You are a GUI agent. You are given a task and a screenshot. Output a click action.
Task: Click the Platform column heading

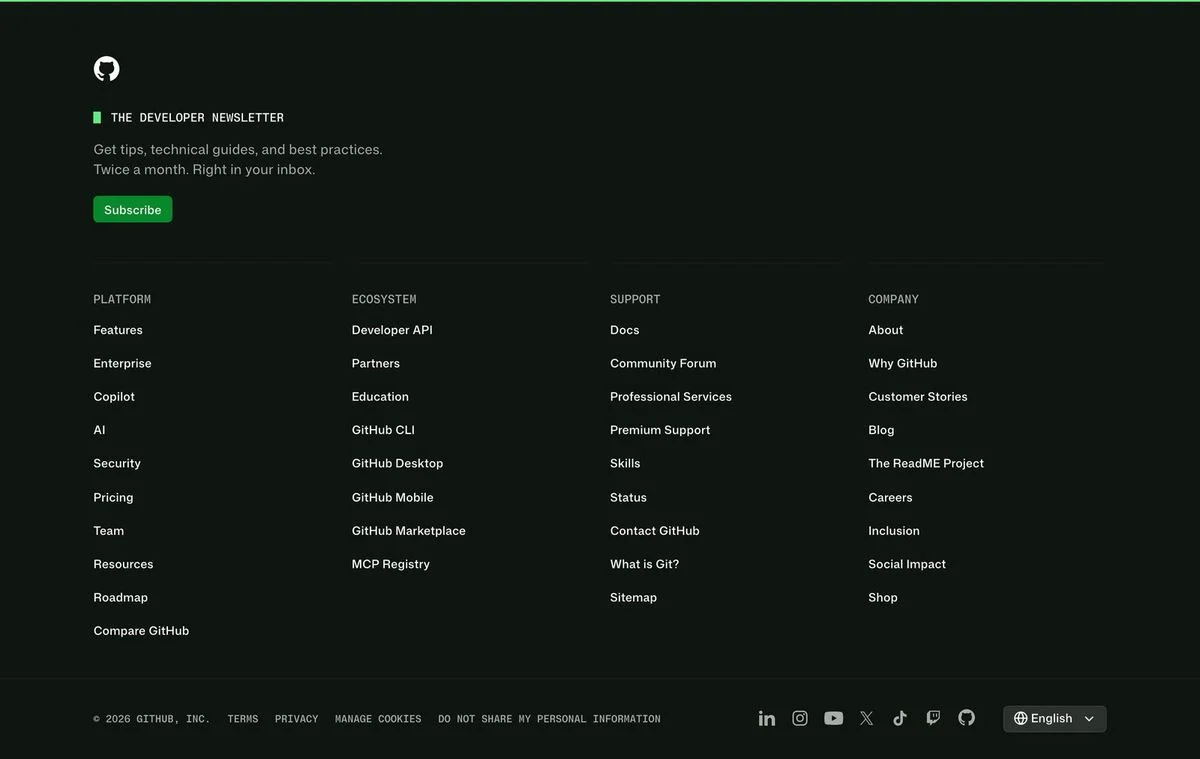pos(122,299)
